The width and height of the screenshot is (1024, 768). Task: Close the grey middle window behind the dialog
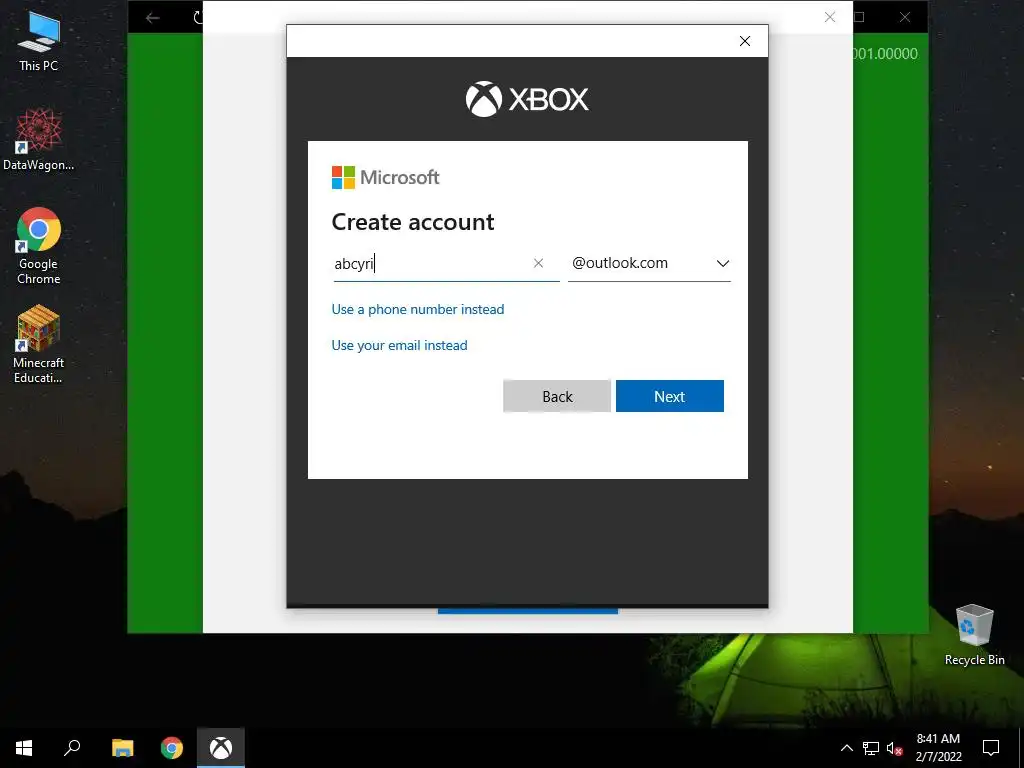click(829, 17)
